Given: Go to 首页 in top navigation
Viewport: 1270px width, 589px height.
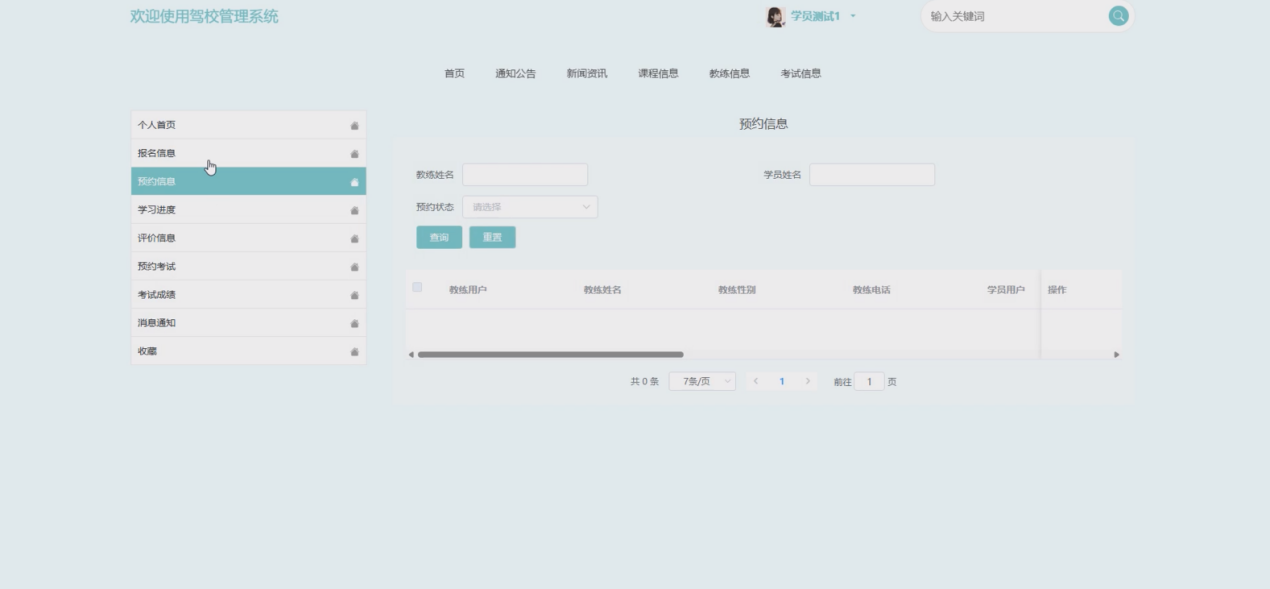Looking at the screenshot, I should pyautogui.click(x=454, y=73).
